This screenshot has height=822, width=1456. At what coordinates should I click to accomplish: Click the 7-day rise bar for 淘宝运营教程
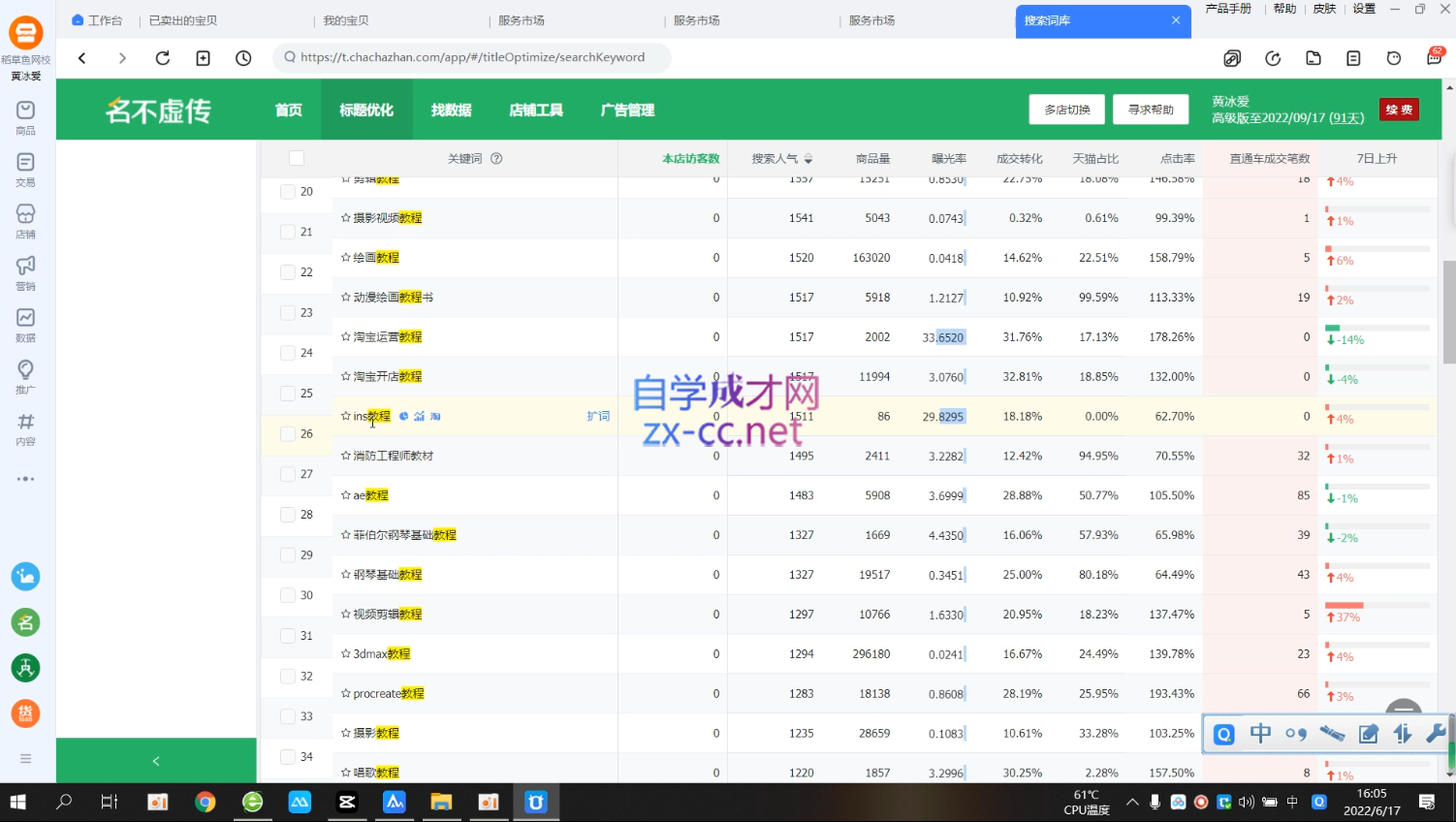1377,329
